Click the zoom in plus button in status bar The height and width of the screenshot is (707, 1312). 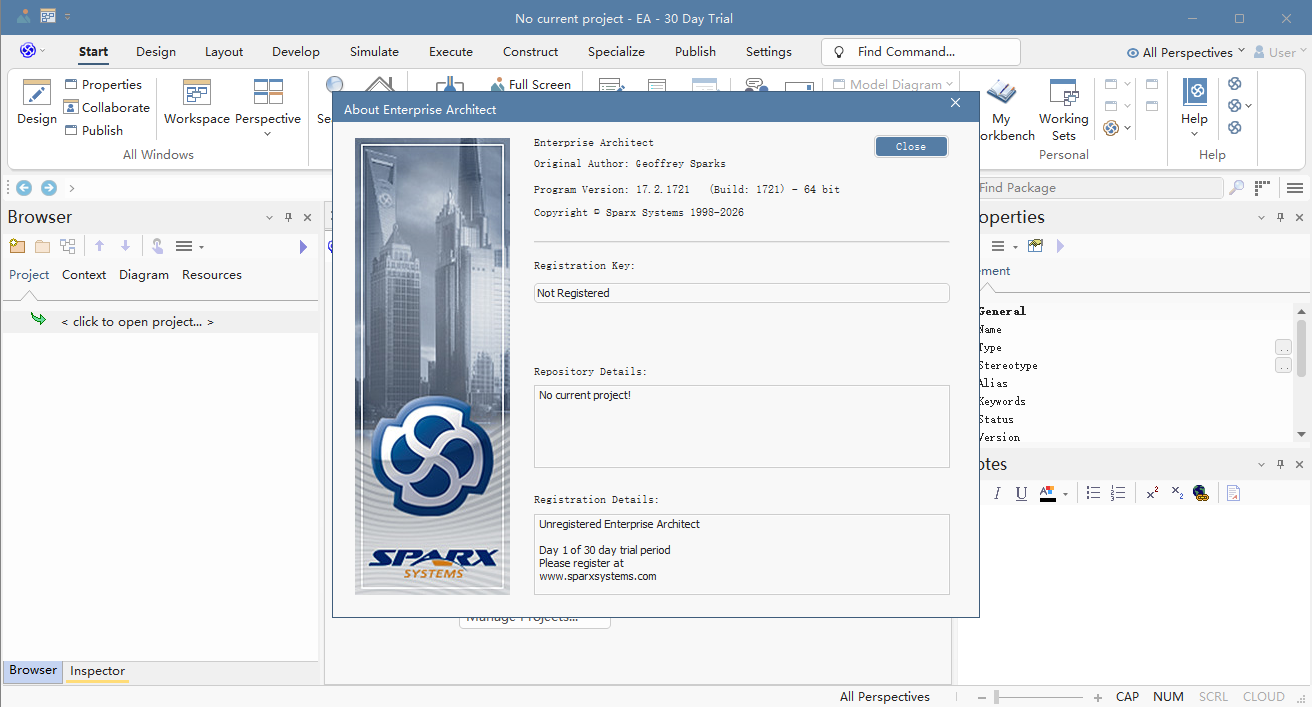(x=1097, y=697)
